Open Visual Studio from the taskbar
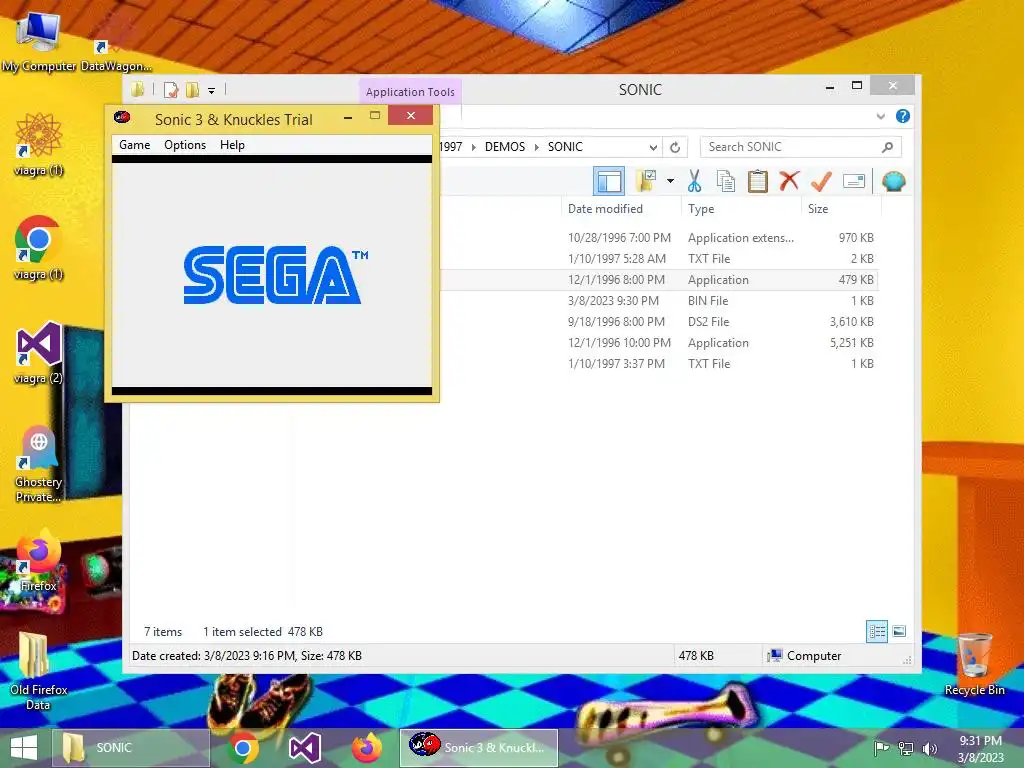The image size is (1024, 768). click(304, 748)
